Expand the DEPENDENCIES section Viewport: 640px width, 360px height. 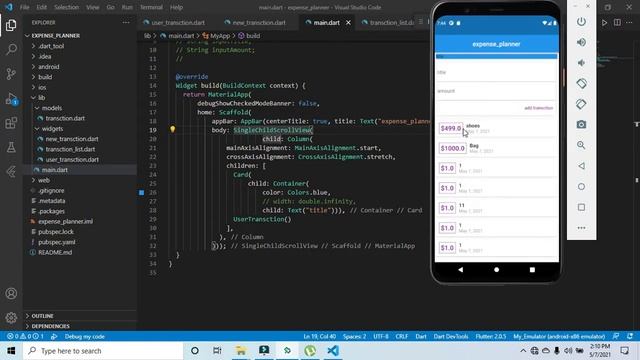tap(50, 326)
